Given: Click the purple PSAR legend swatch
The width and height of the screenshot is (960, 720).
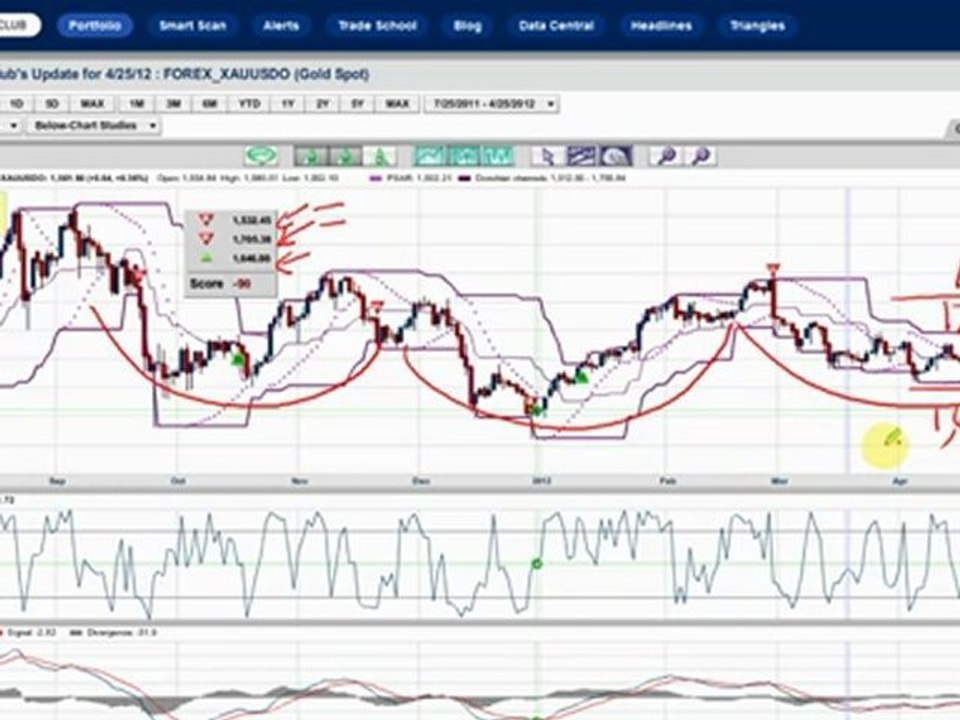Looking at the screenshot, I should (x=376, y=178).
